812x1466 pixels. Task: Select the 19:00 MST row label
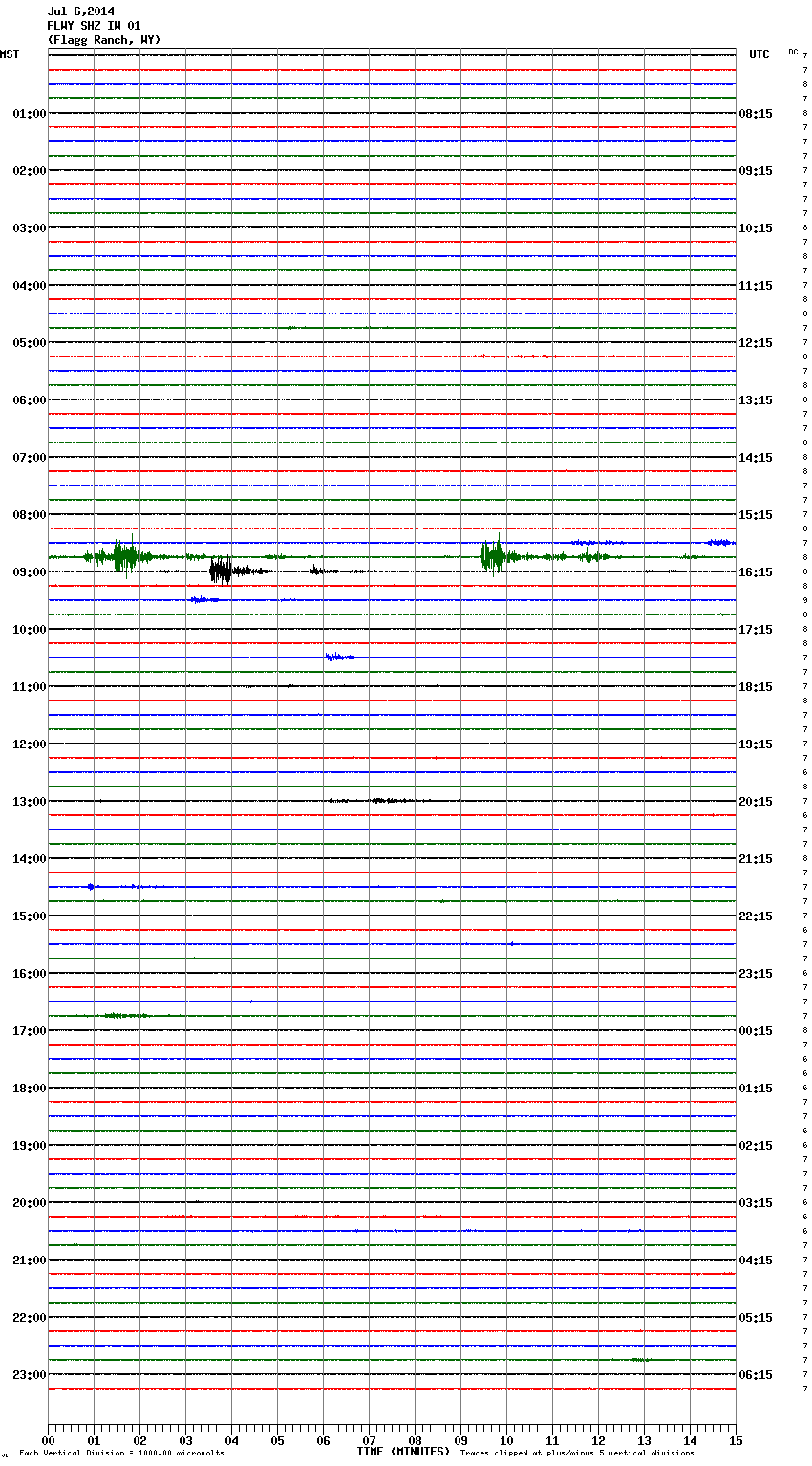[30, 1146]
